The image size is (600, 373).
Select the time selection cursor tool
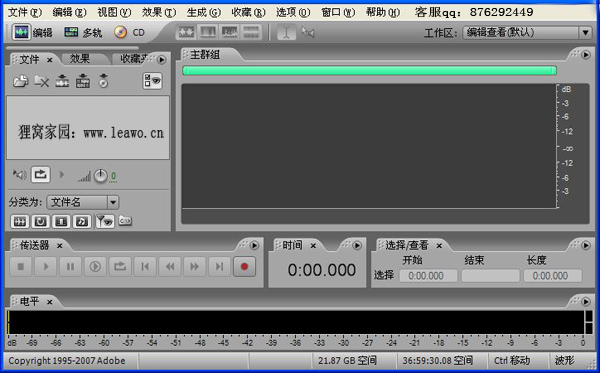click(x=286, y=33)
